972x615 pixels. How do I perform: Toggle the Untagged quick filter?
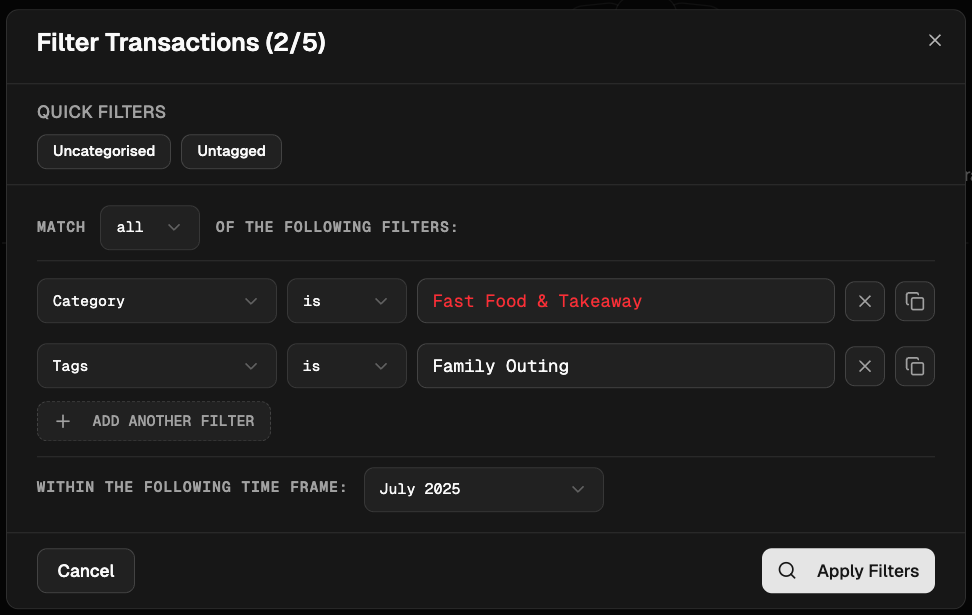(231, 151)
